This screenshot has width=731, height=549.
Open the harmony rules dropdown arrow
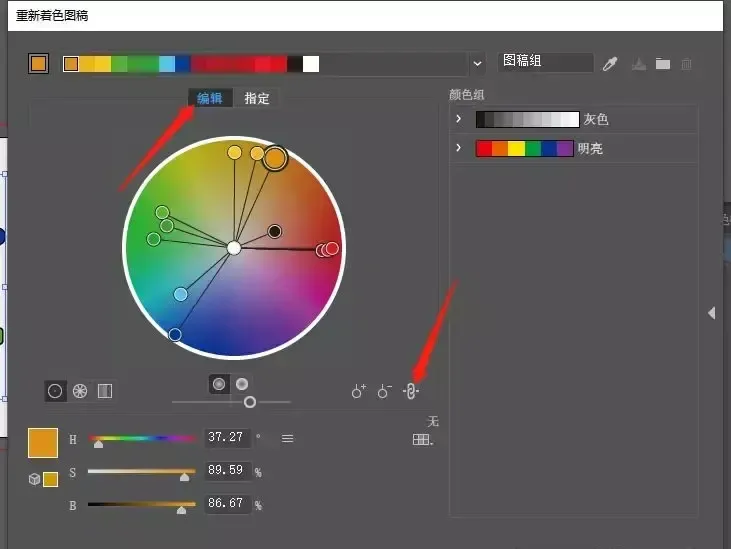(x=477, y=64)
